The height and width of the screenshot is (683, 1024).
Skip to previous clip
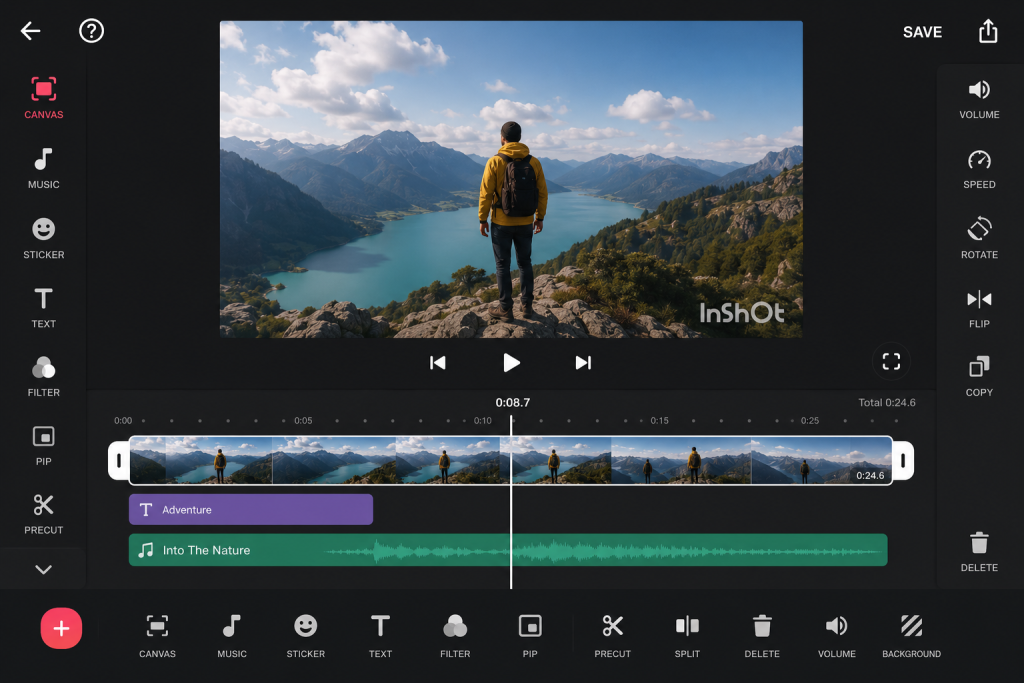[438, 362]
